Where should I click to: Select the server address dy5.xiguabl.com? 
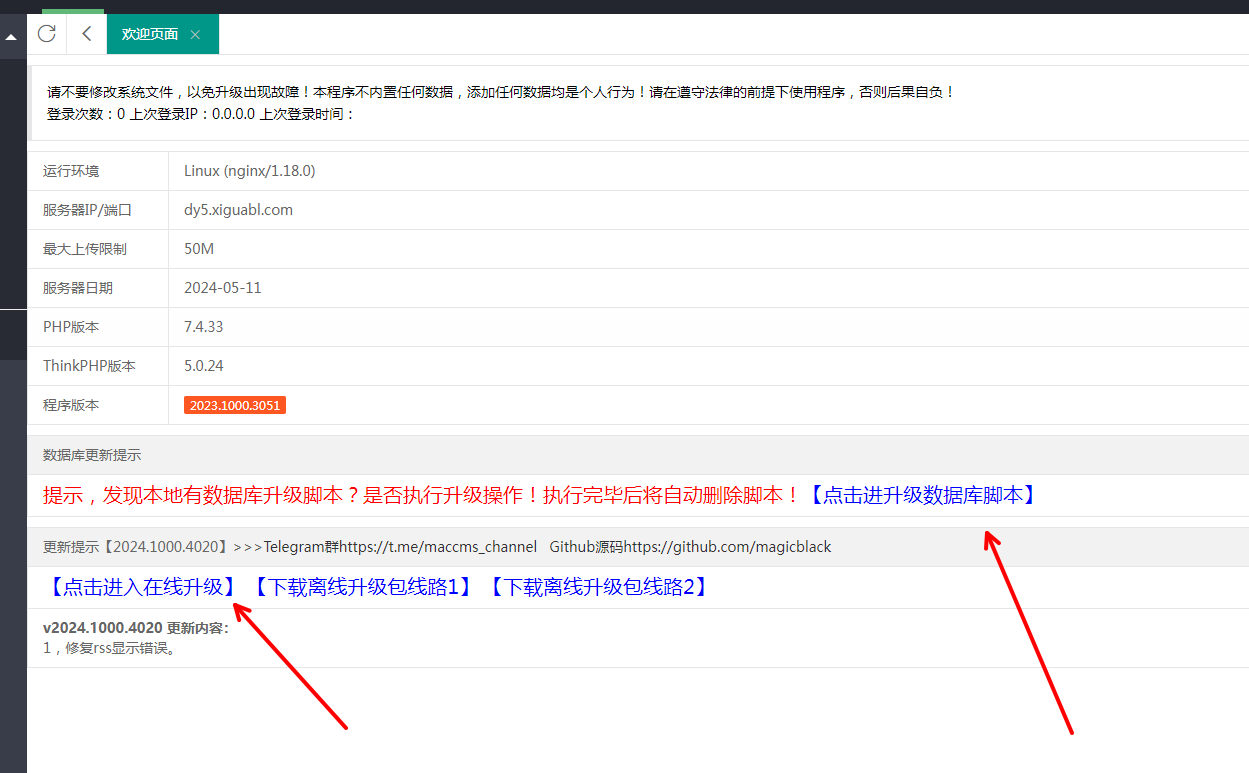(x=238, y=210)
